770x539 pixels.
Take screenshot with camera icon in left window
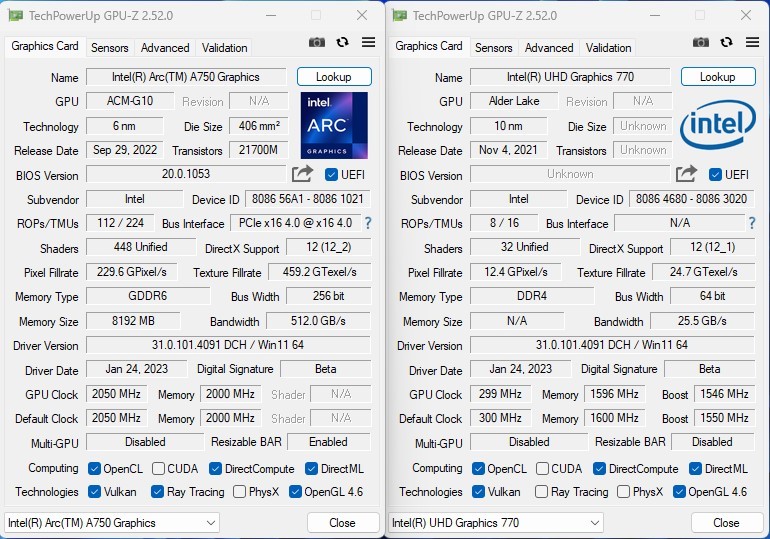coord(317,43)
